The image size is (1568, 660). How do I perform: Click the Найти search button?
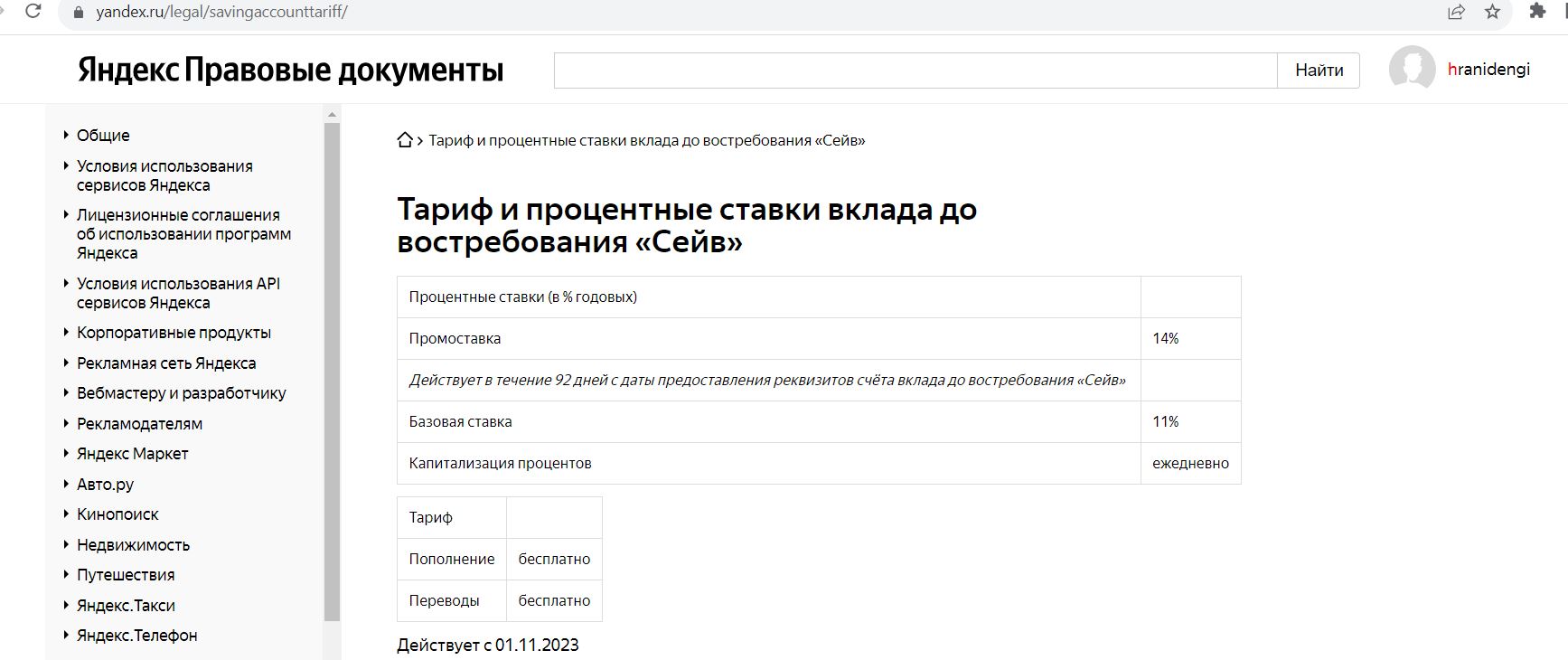click(x=1319, y=71)
